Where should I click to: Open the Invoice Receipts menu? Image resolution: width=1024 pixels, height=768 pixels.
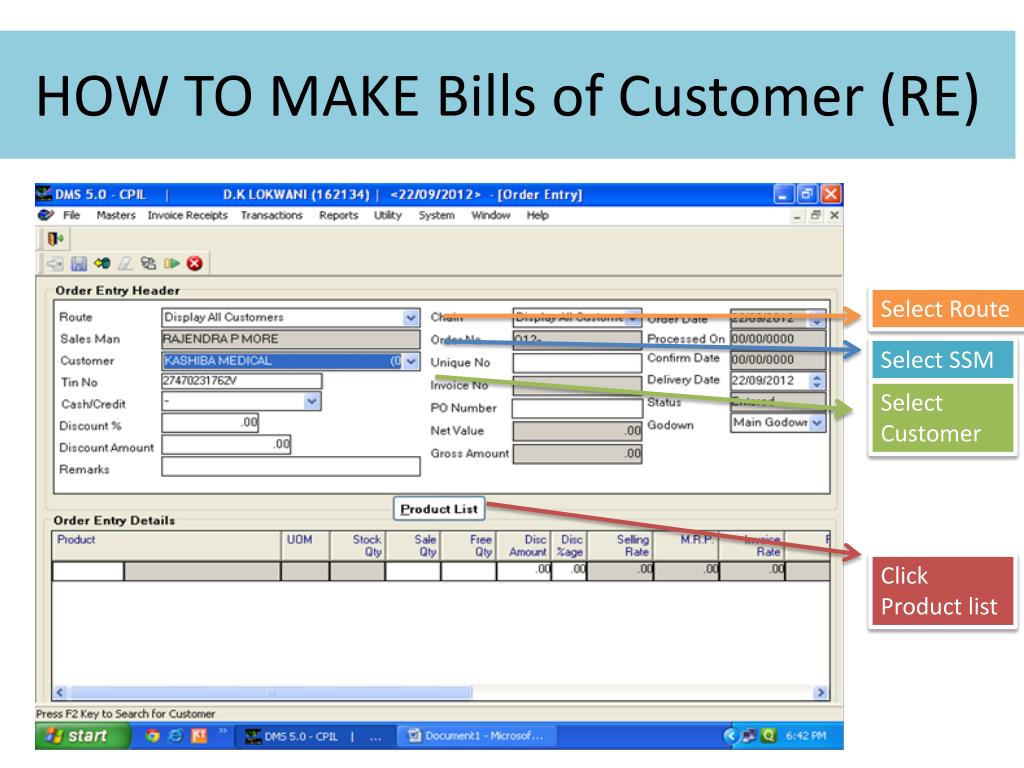click(x=187, y=216)
